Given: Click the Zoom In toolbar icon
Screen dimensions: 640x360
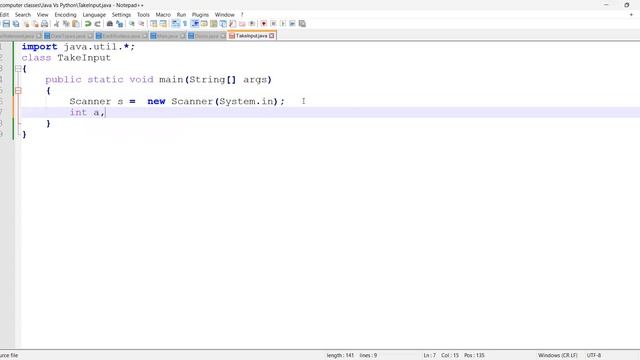Looking at the screenshot, I should tap(132, 24).
